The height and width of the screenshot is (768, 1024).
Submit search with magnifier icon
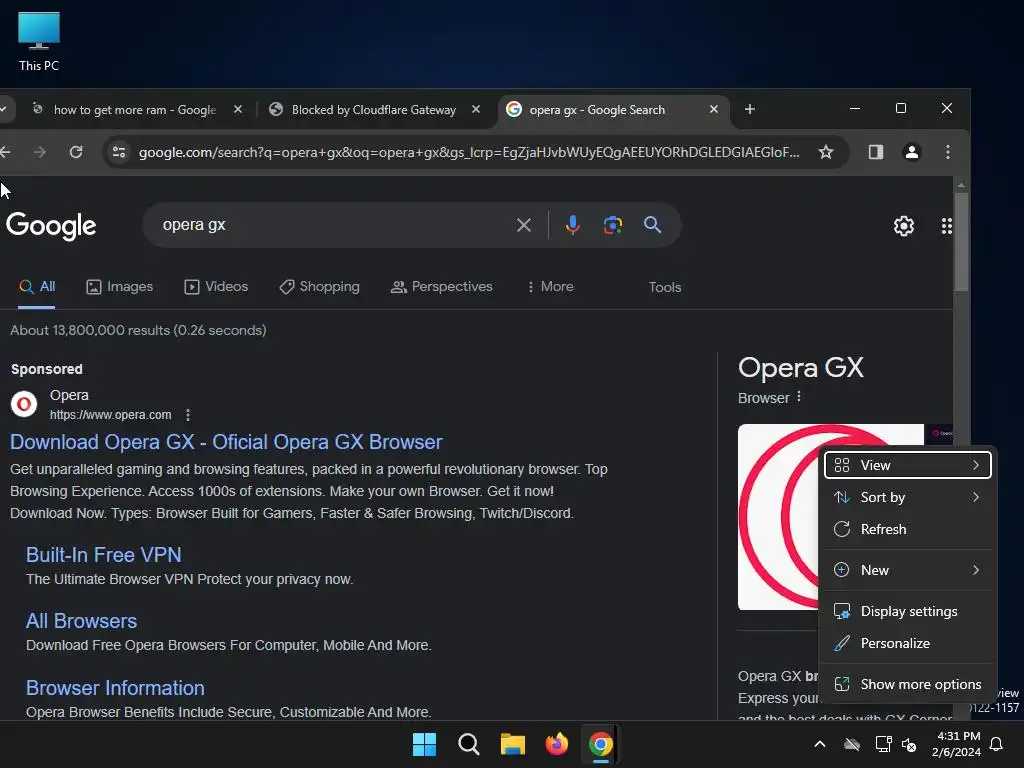coord(652,225)
